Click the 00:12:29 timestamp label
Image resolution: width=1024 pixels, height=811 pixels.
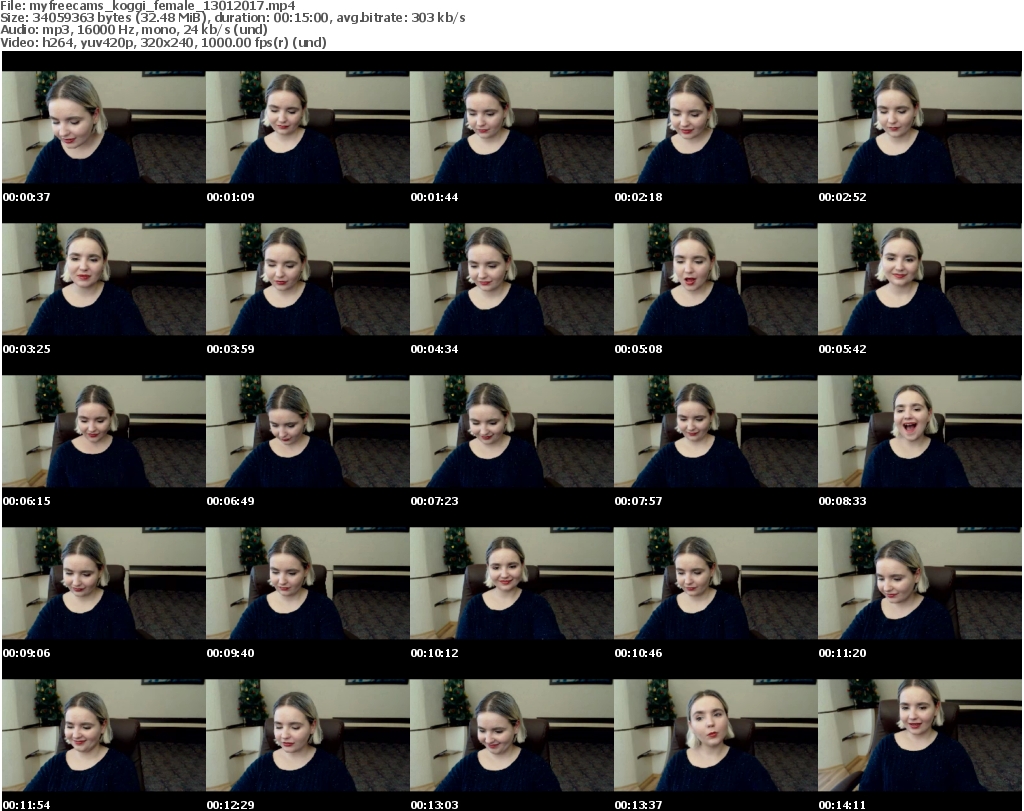(x=231, y=805)
